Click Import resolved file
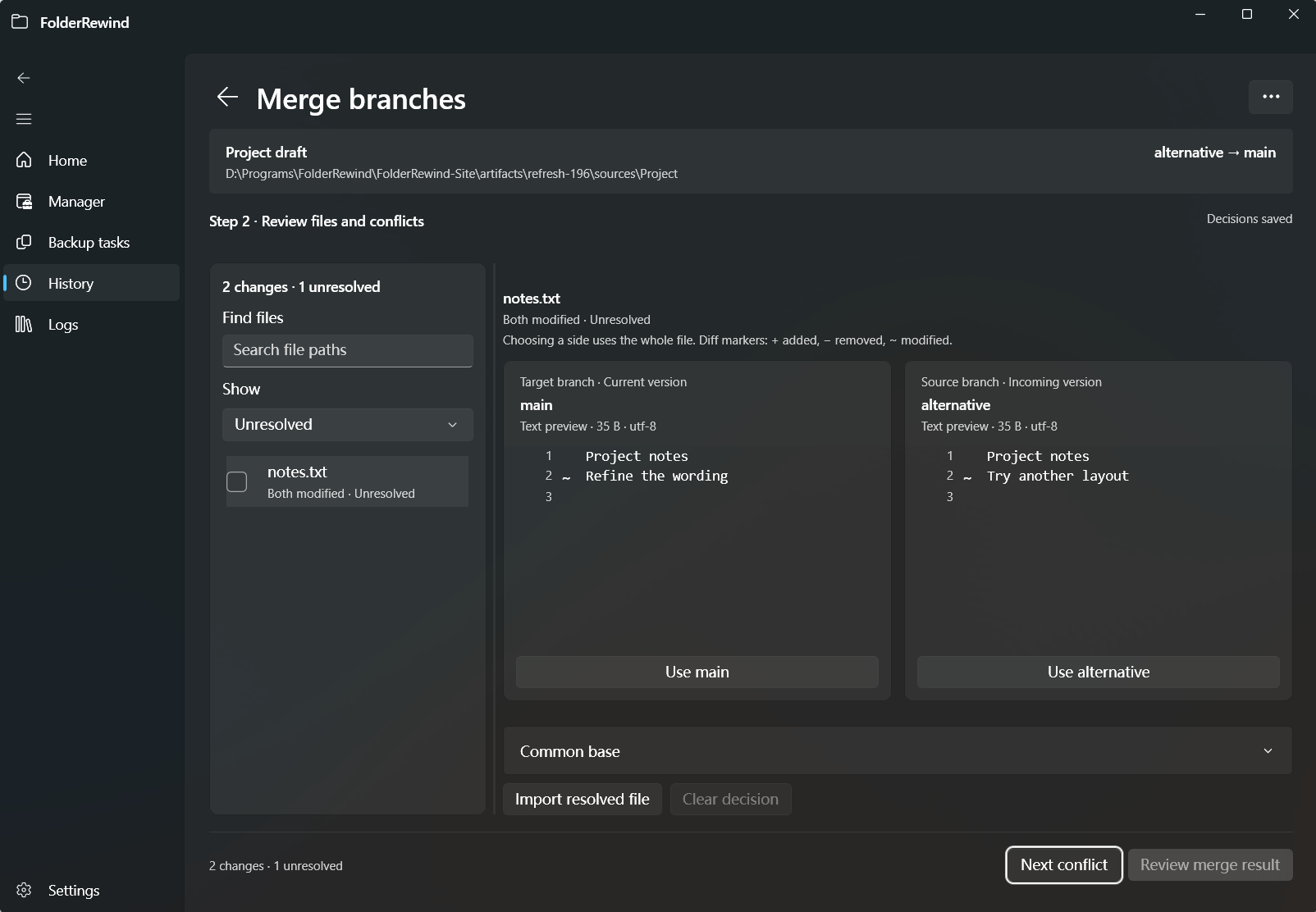The image size is (1316, 912). pos(583,799)
